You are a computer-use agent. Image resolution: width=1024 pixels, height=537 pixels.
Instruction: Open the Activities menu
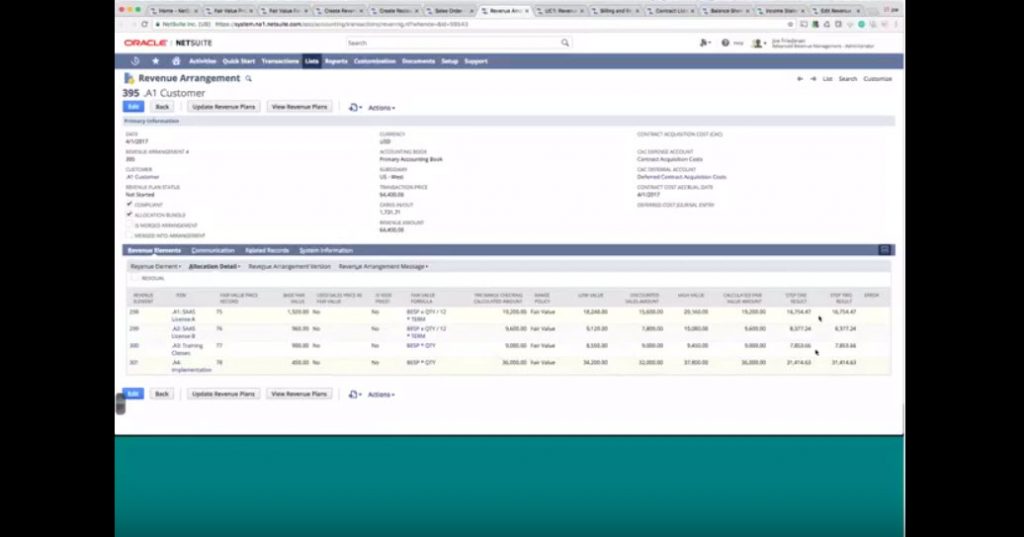click(202, 61)
